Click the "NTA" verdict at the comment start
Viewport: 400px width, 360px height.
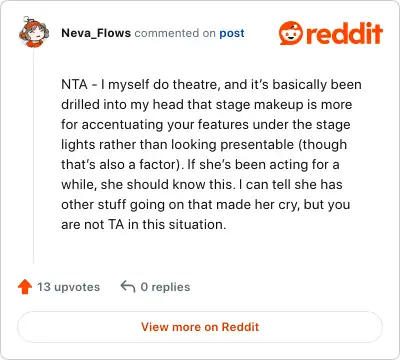[x=74, y=84]
